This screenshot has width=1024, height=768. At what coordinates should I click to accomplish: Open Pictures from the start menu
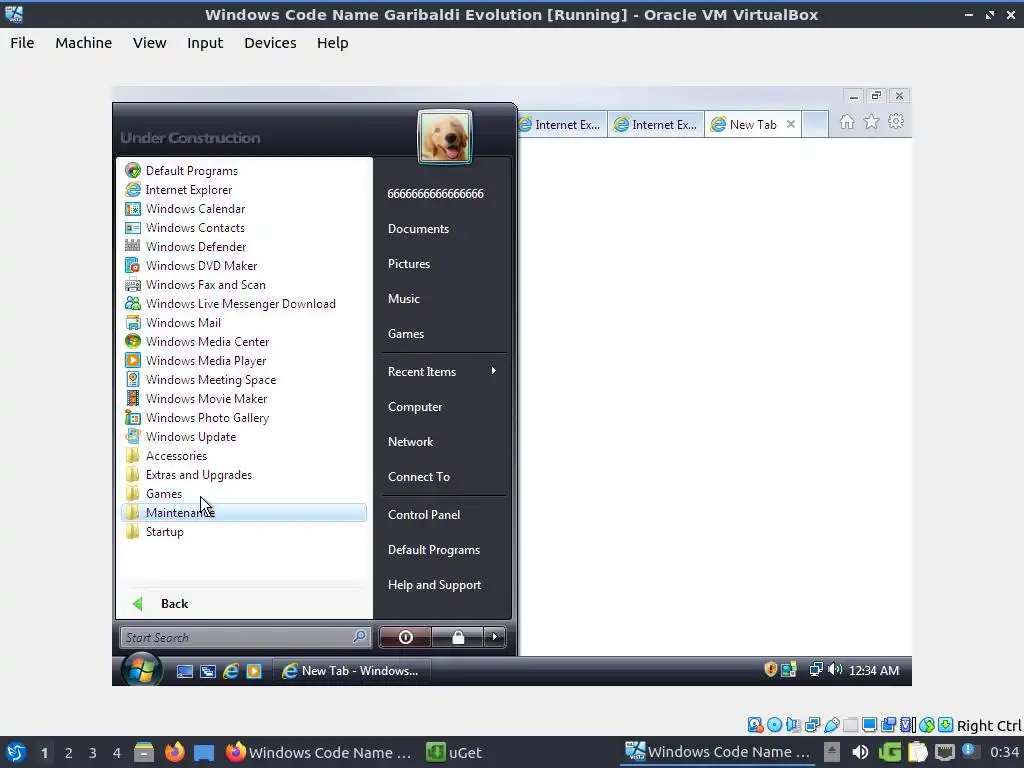tap(409, 263)
